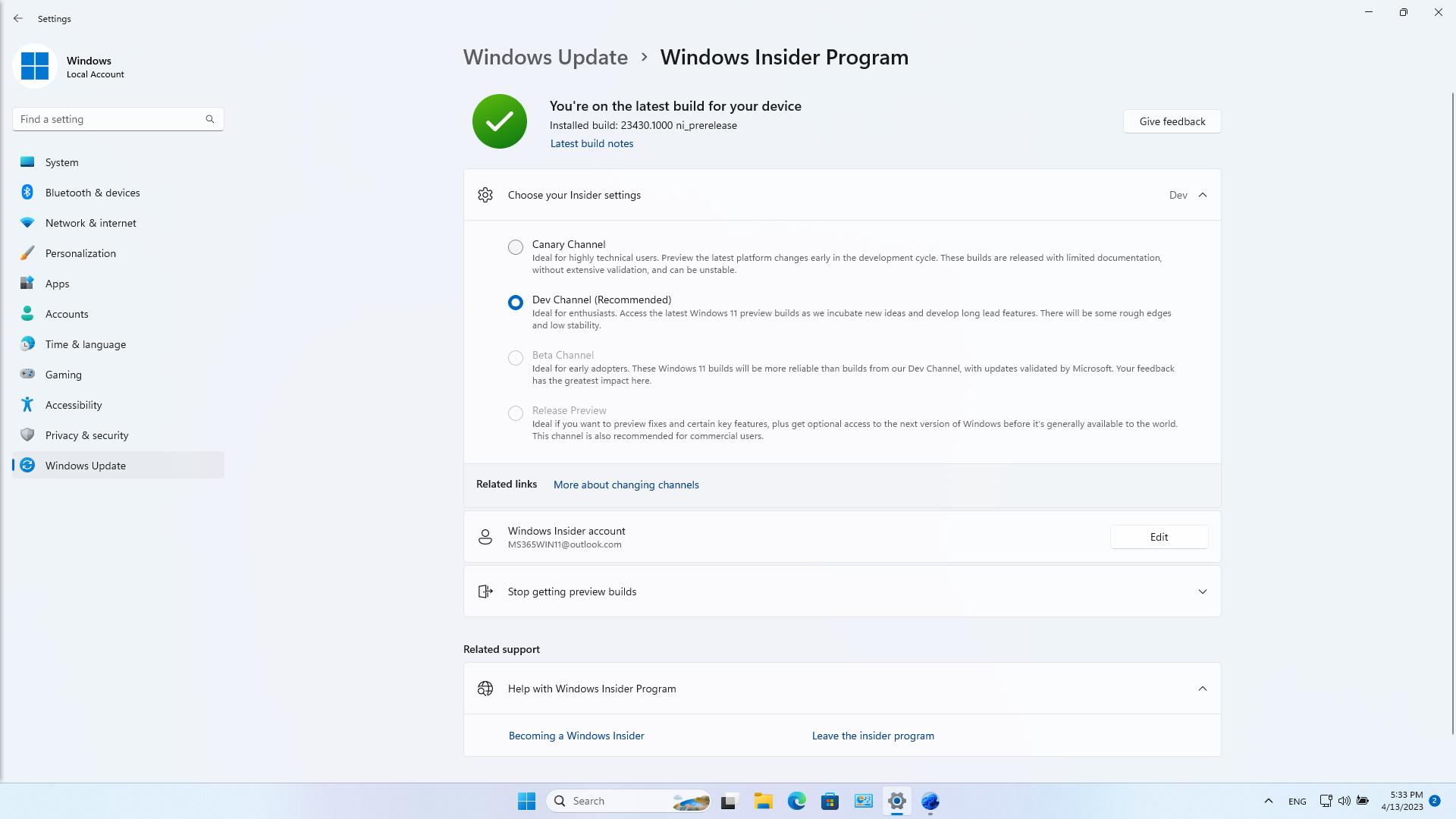This screenshot has width=1456, height=819.
Task: Open volume control in system tray
Action: pos(1345,800)
